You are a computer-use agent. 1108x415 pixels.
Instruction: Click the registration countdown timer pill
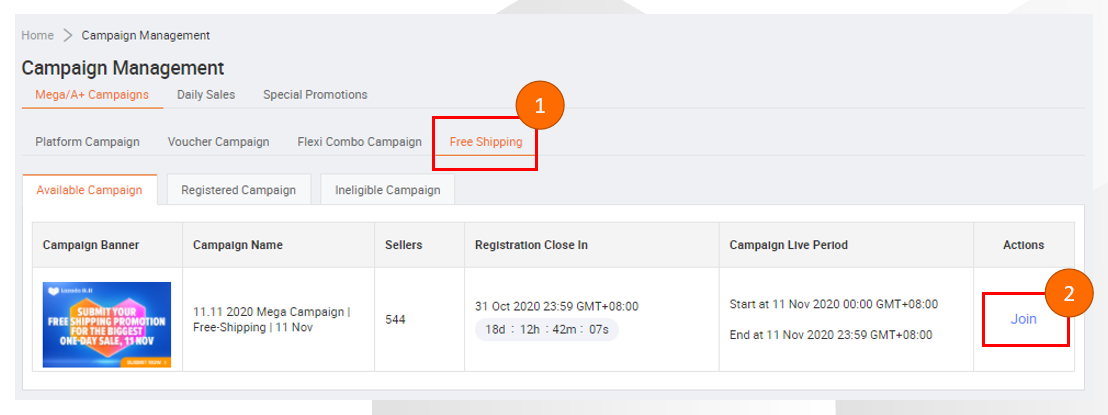[546, 329]
